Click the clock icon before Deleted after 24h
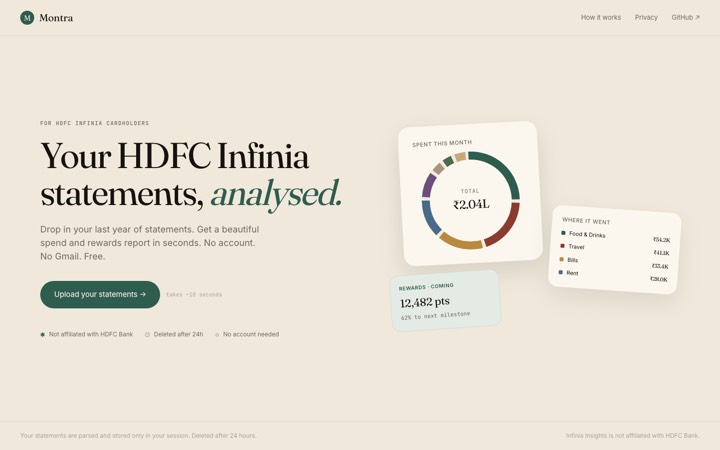The width and height of the screenshot is (720, 450). (147, 335)
